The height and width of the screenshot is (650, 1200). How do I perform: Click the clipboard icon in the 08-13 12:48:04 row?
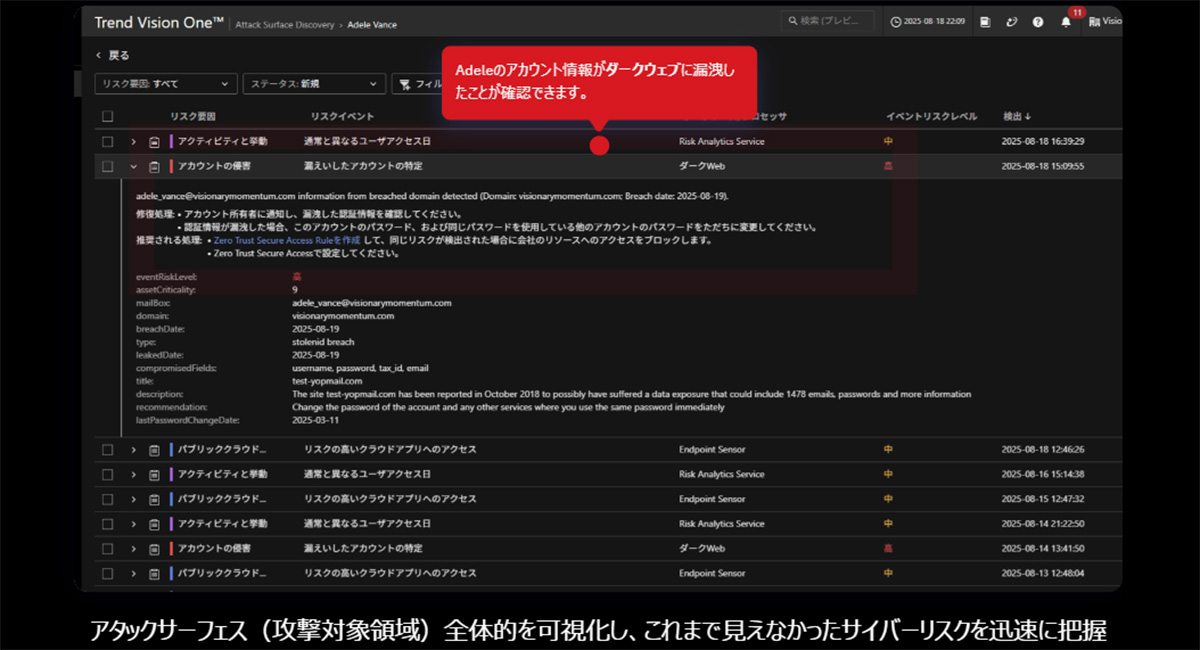pyautogui.click(x=155, y=574)
